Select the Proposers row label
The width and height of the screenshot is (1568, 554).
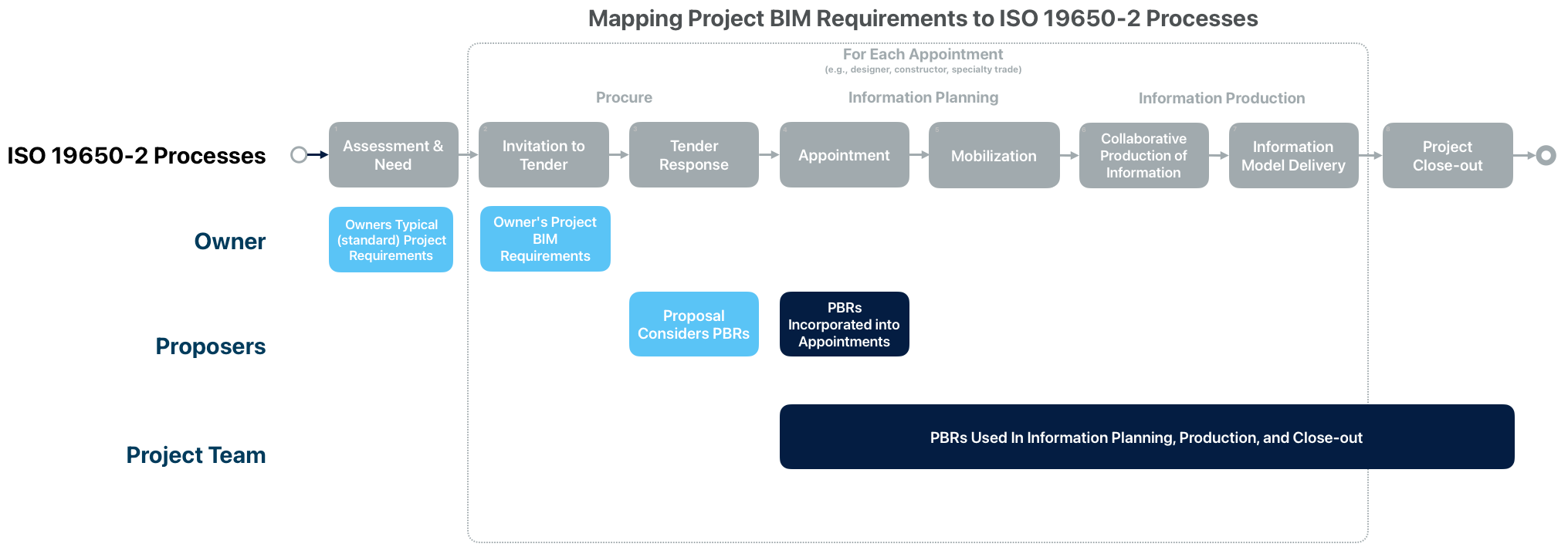210,346
